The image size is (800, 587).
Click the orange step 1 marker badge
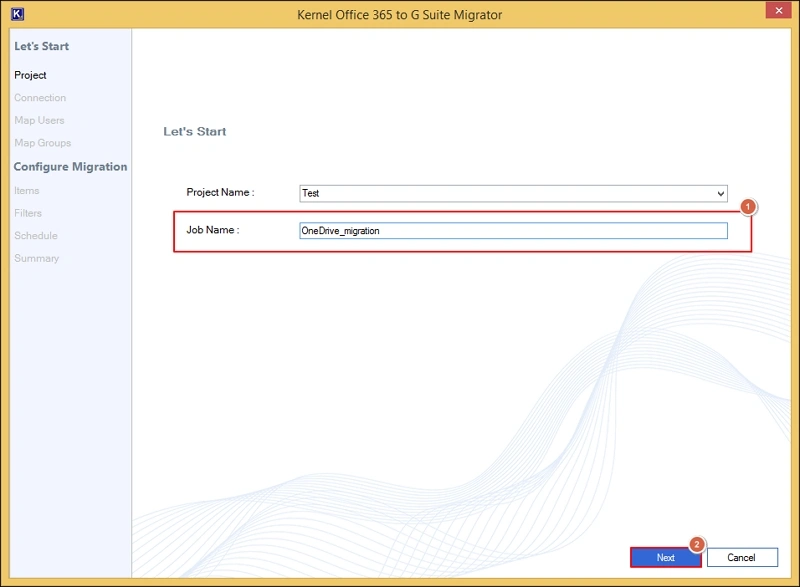[748, 206]
